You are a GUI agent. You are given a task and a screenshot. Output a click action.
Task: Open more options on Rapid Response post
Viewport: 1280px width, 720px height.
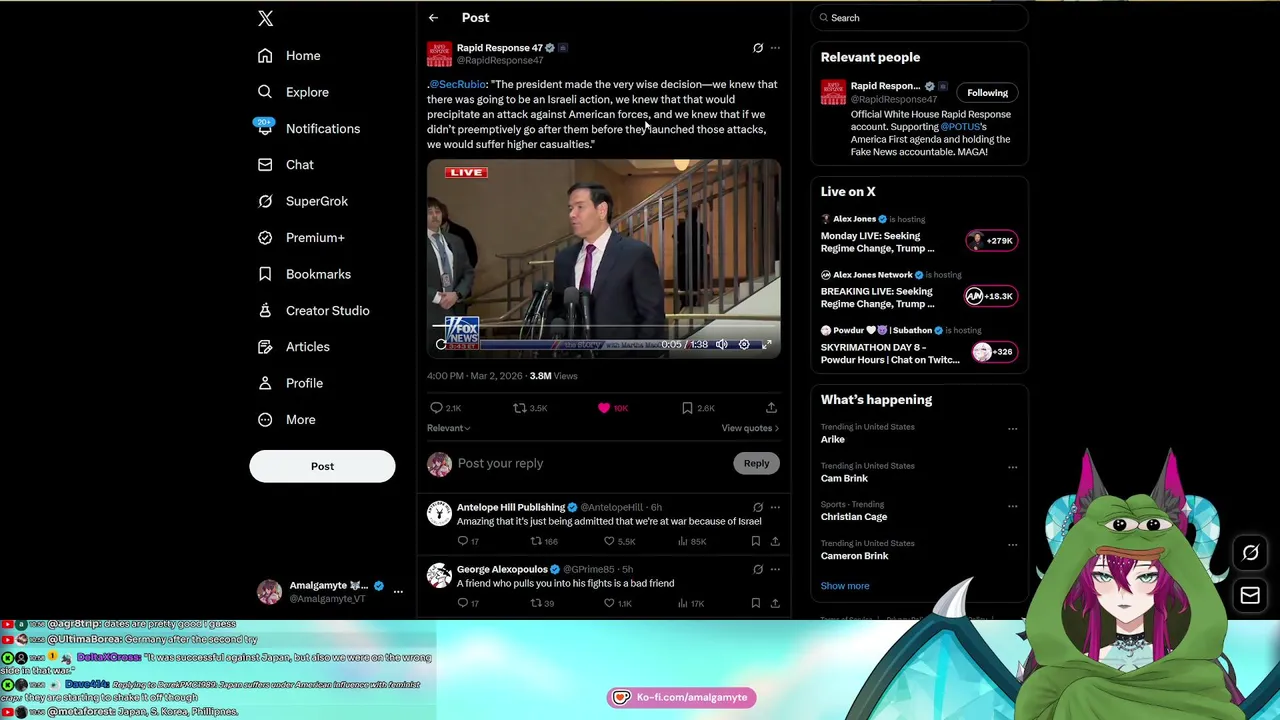775,48
